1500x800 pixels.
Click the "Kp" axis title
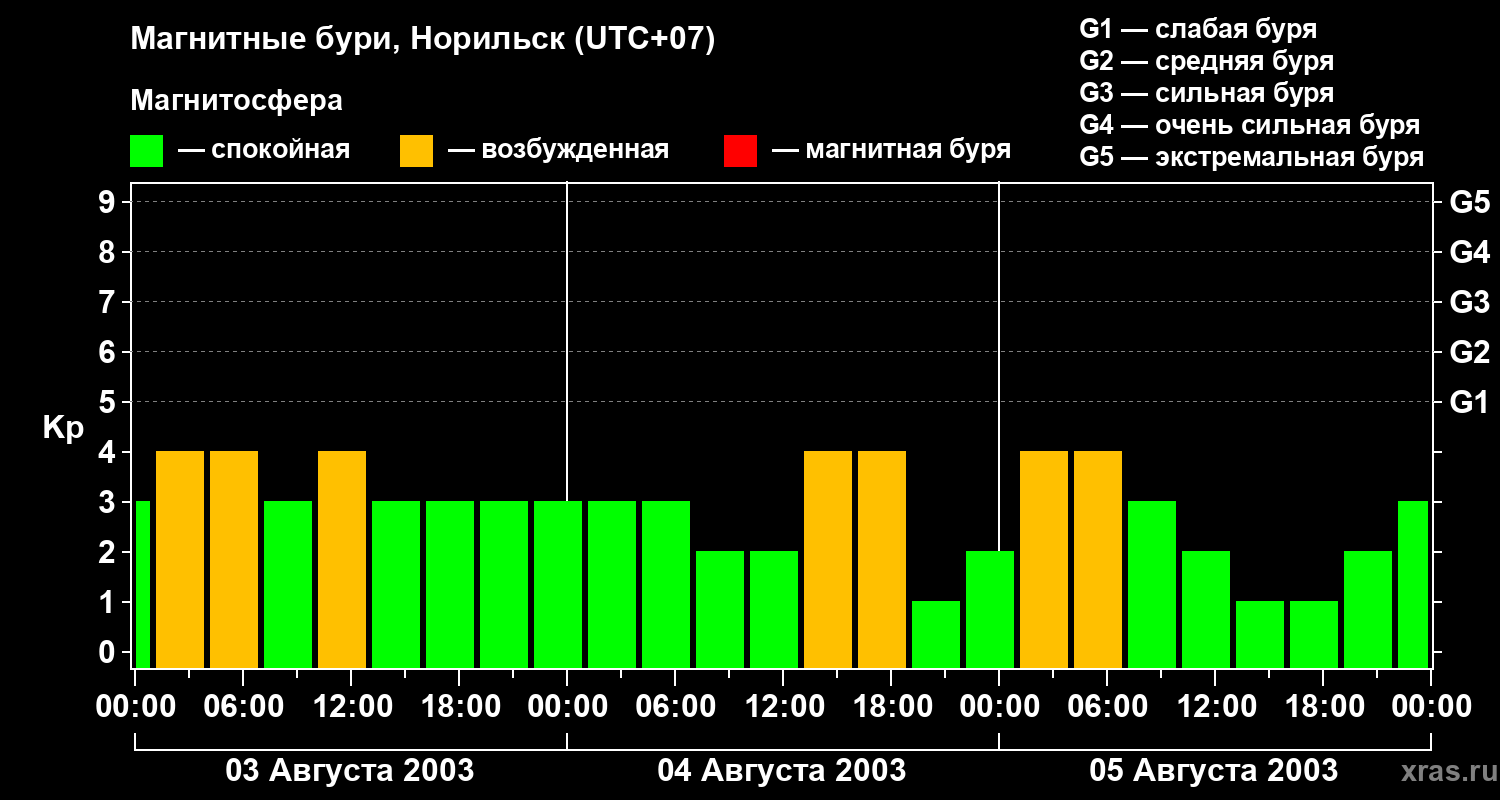63,428
